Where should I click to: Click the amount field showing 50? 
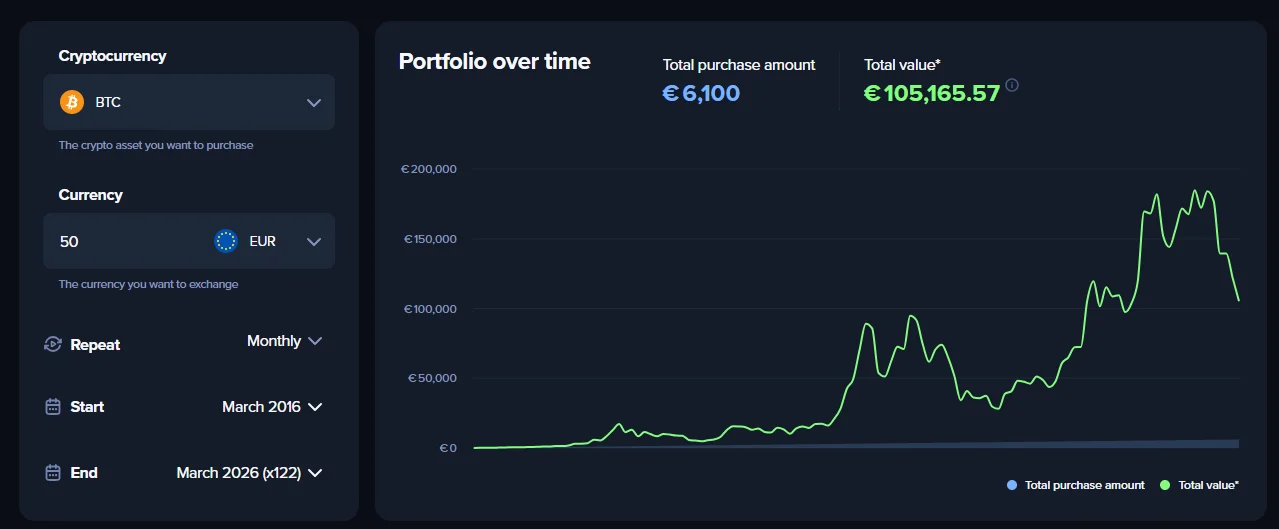tap(120, 241)
